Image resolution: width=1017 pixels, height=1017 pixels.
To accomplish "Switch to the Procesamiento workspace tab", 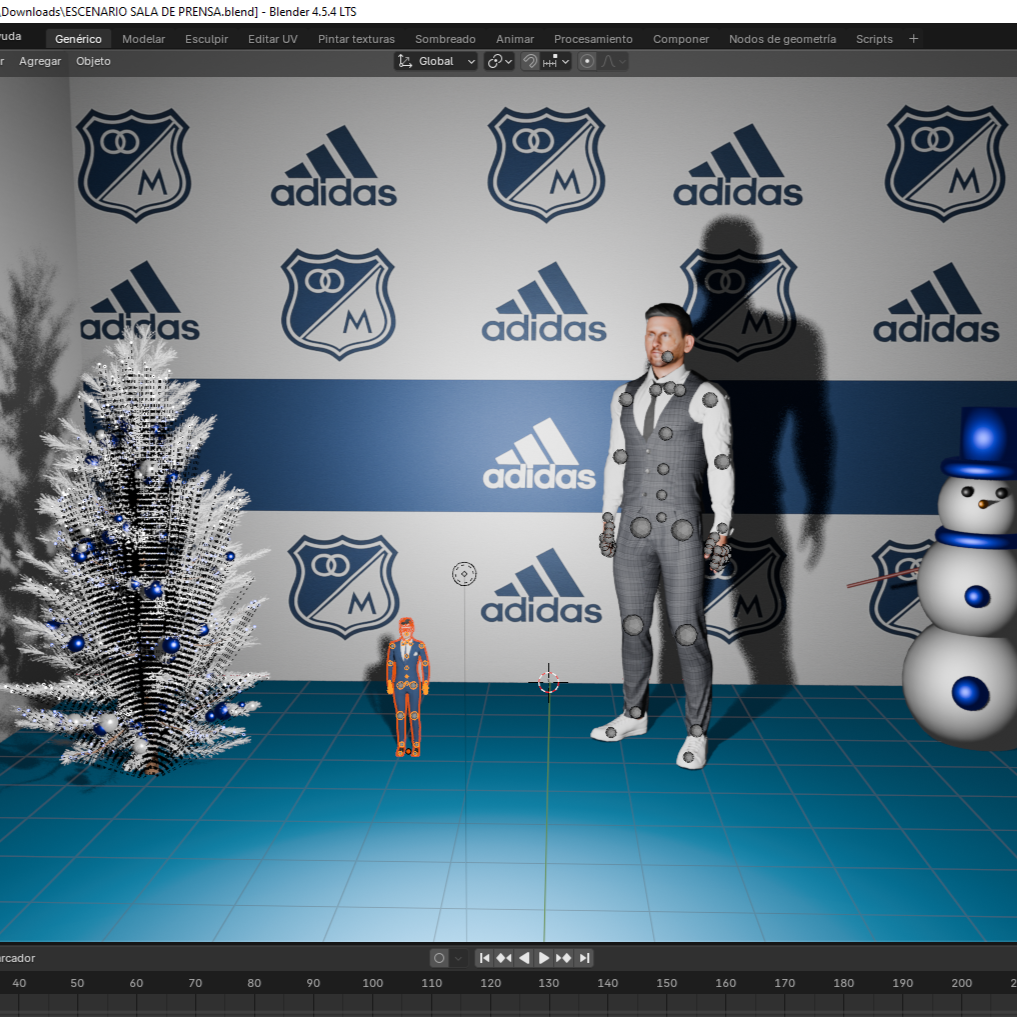I will pos(593,39).
